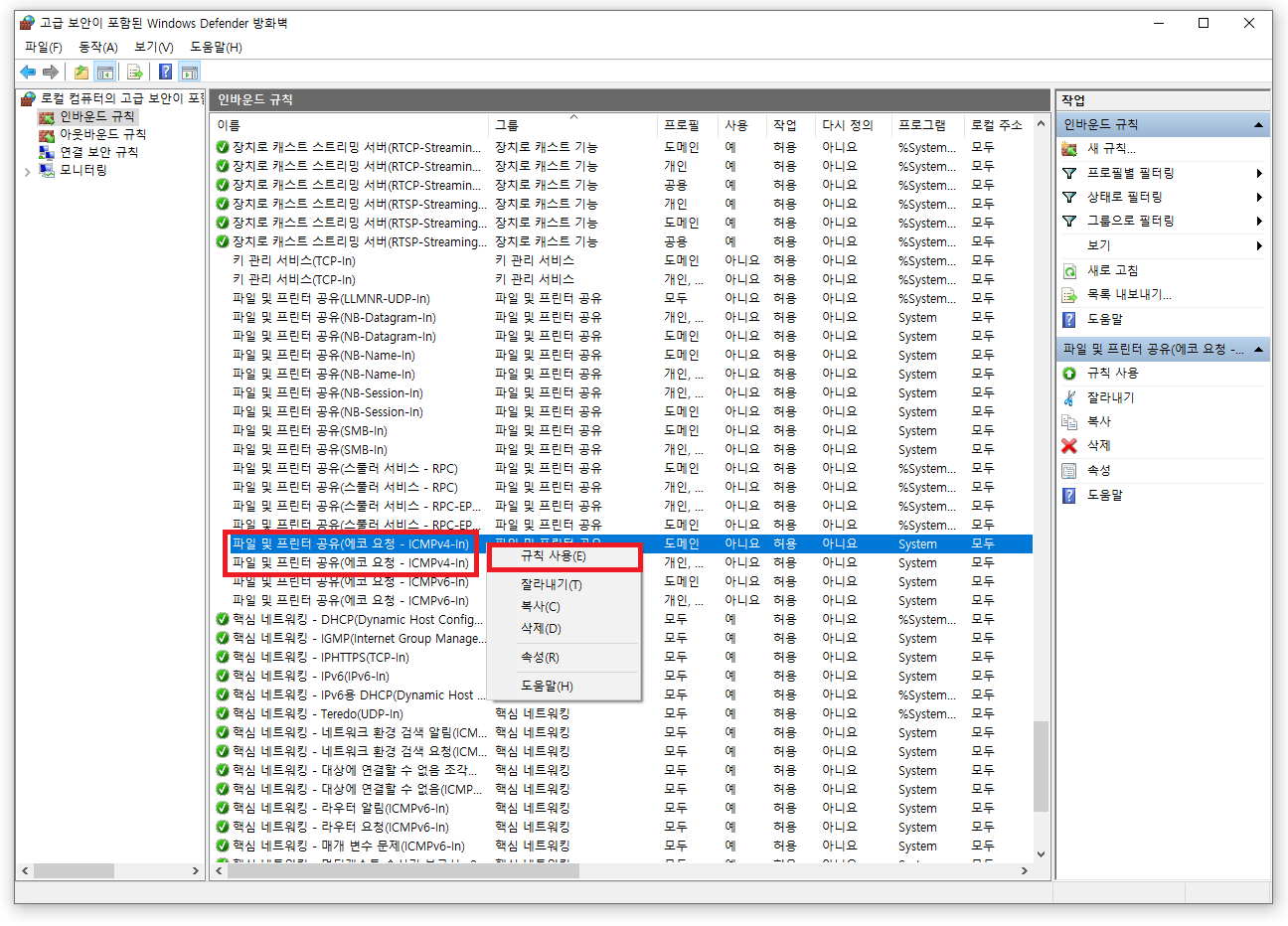Sort by the 사용 column header

coord(742,125)
